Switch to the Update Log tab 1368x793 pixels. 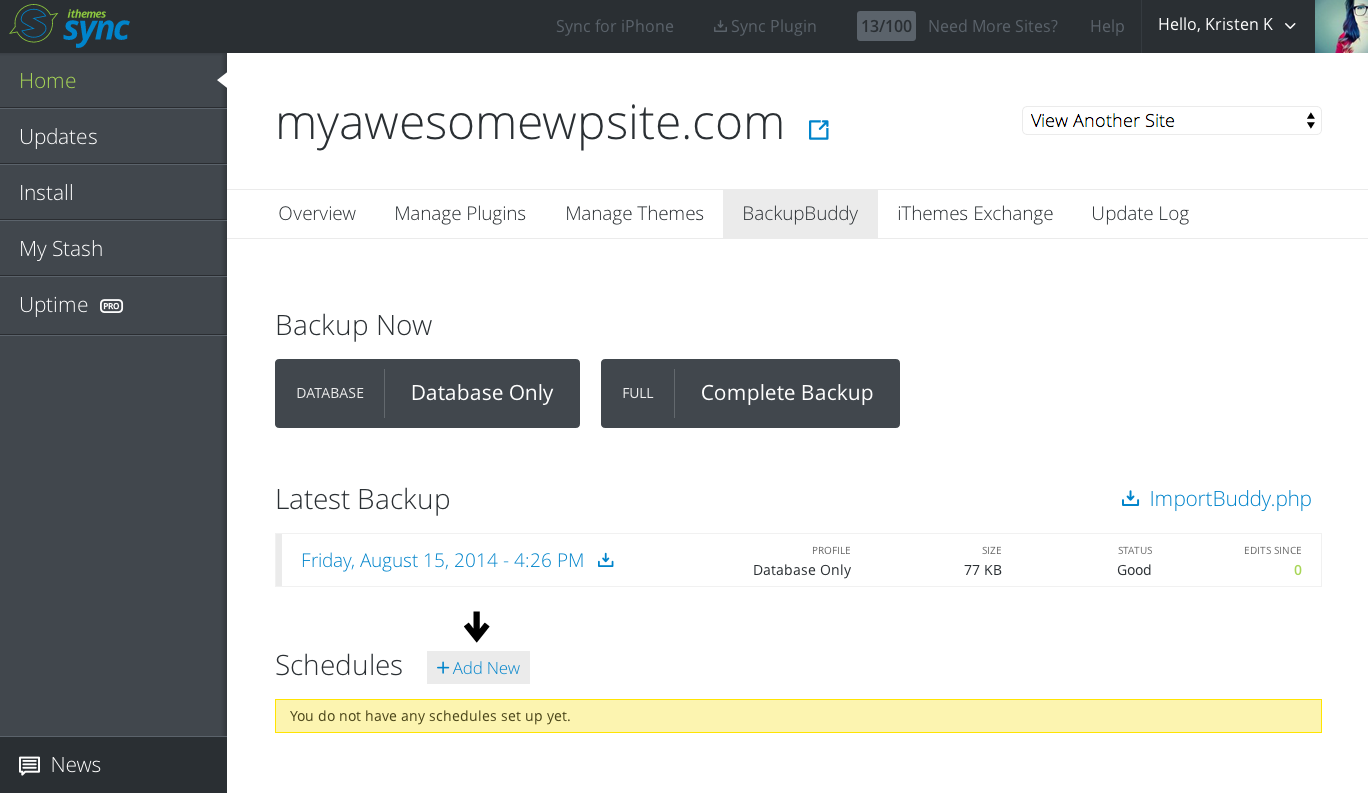pyautogui.click(x=1140, y=213)
